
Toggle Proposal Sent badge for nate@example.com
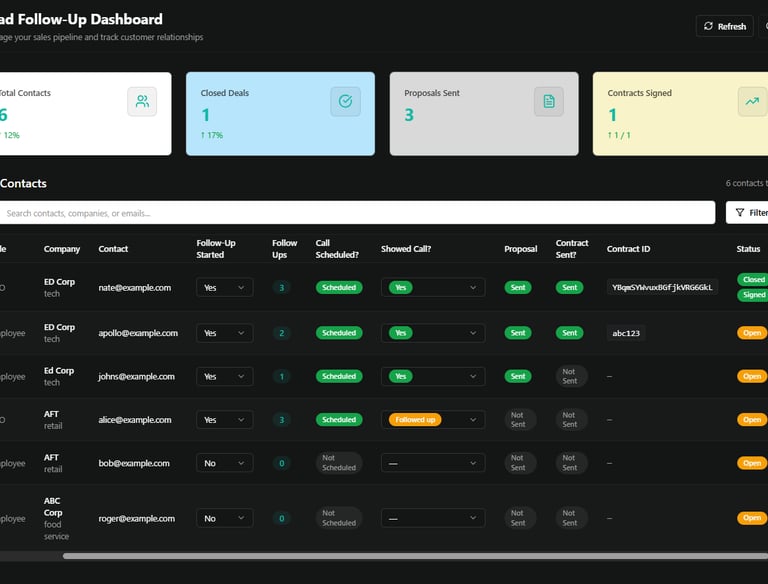click(518, 288)
